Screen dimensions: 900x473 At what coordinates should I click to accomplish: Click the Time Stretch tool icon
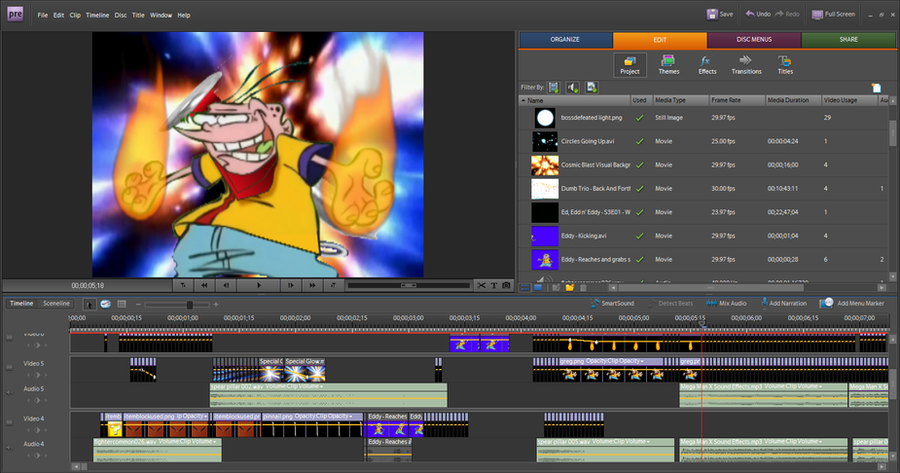[x=106, y=304]
